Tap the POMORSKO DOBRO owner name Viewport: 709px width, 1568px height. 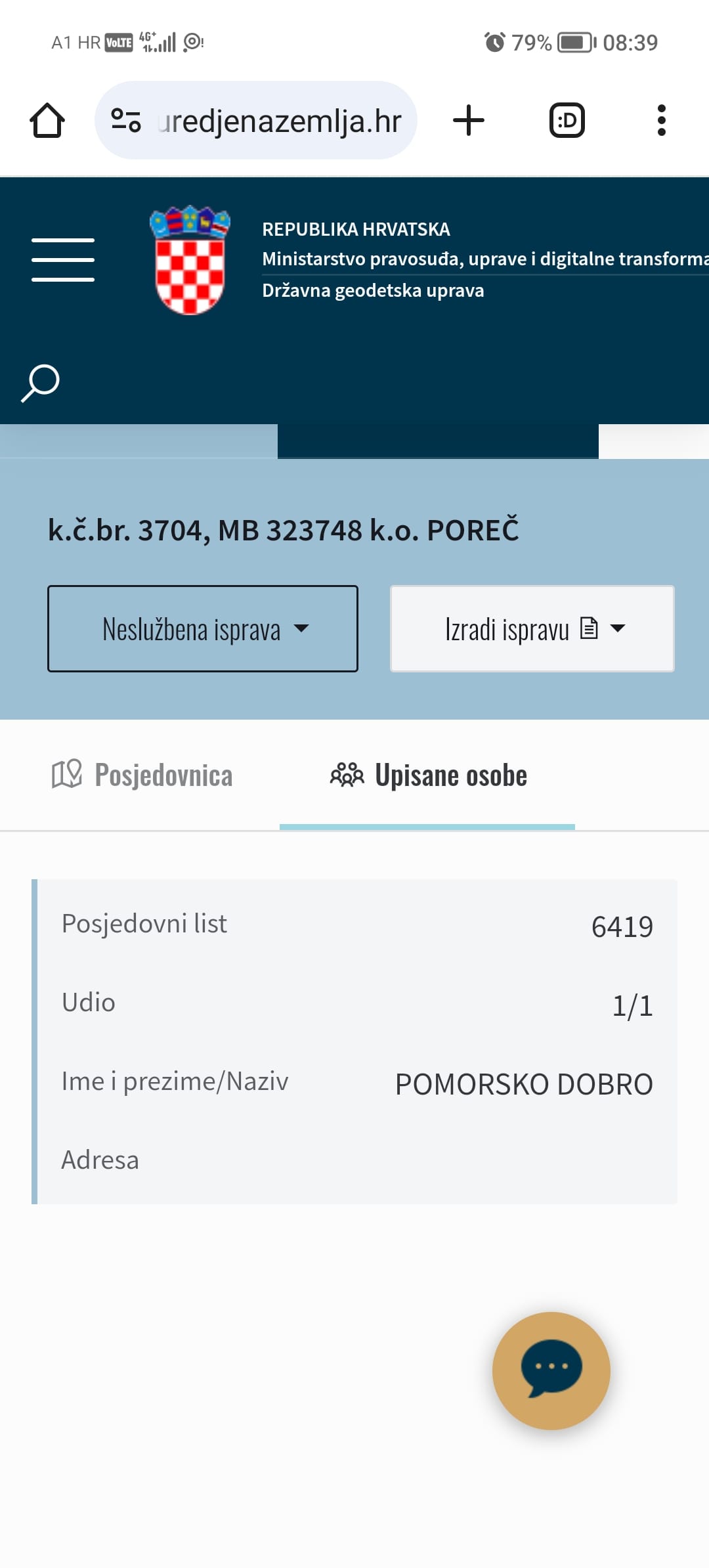pos(524,1084)
